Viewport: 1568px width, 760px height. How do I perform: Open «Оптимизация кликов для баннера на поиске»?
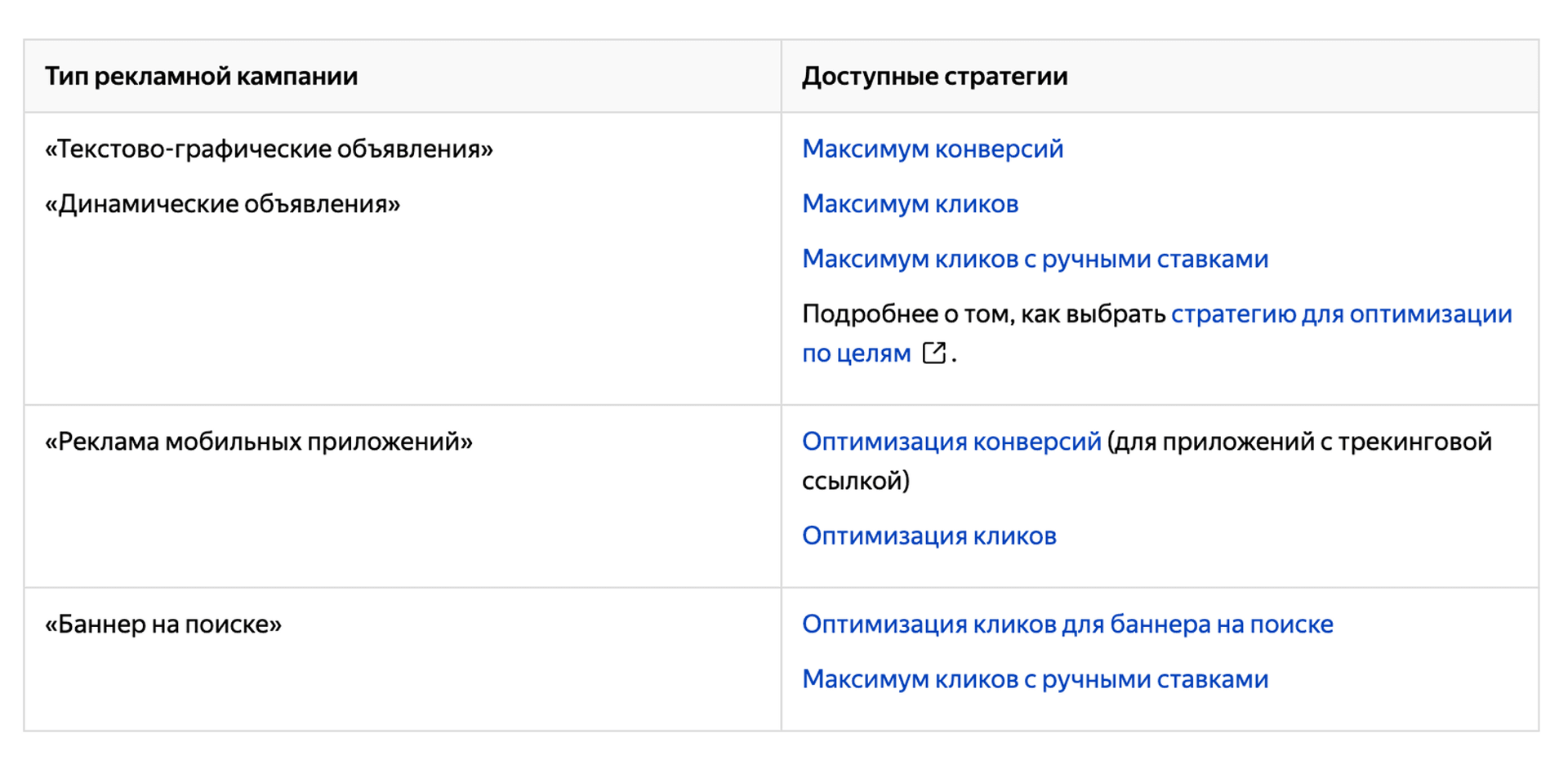pos(1067,624)
